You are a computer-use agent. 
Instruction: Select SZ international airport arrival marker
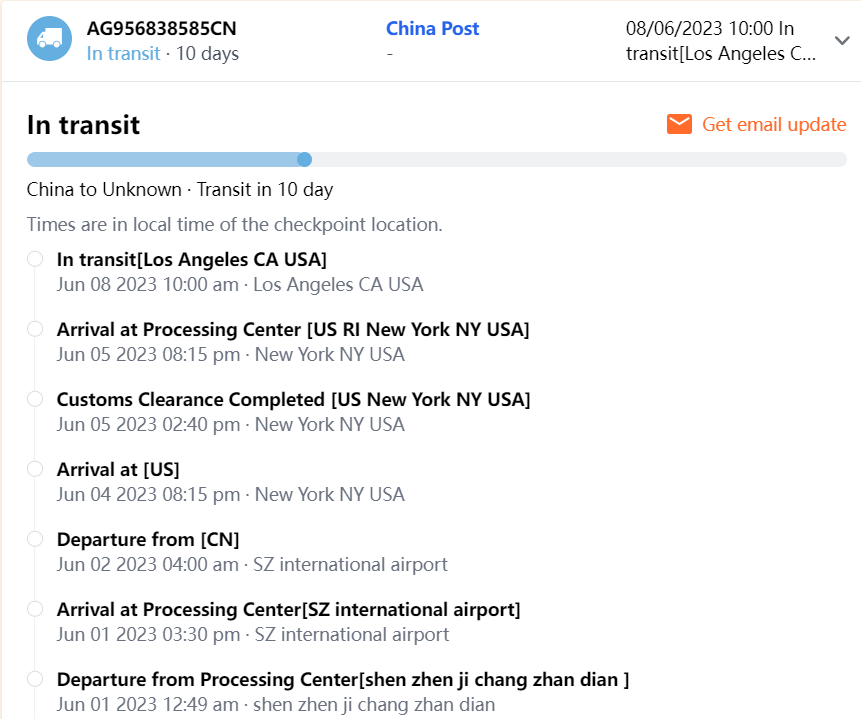[x=35, y=609]
